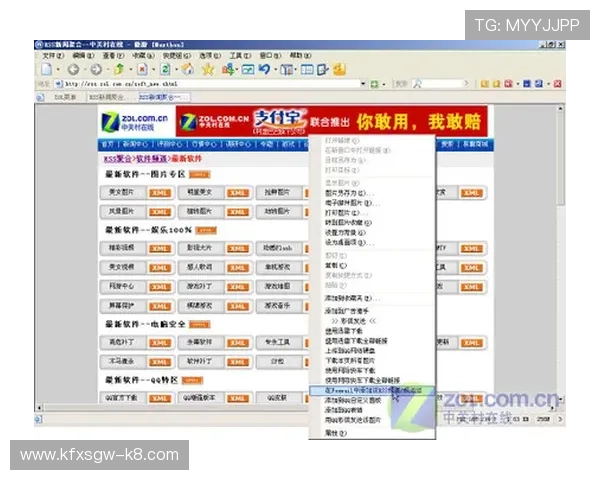Go back with the Back arrow icon
The image size is (600, 480).
(73, 69)
